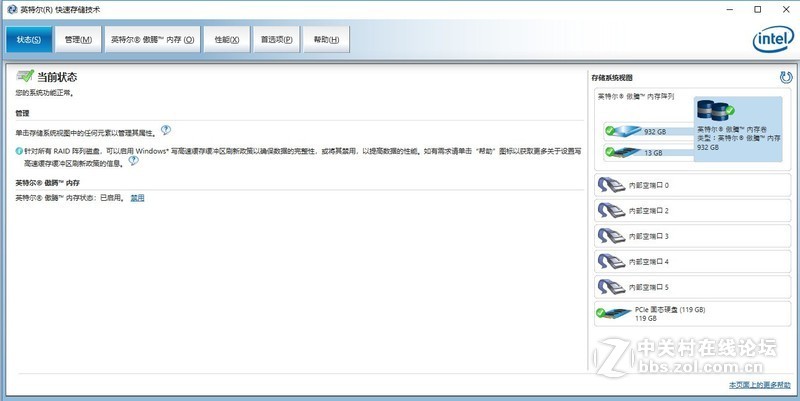This screenshot has height=401, width=800.
Task: Click help icon after storage view instruction
Action: (x=165, y=130)
